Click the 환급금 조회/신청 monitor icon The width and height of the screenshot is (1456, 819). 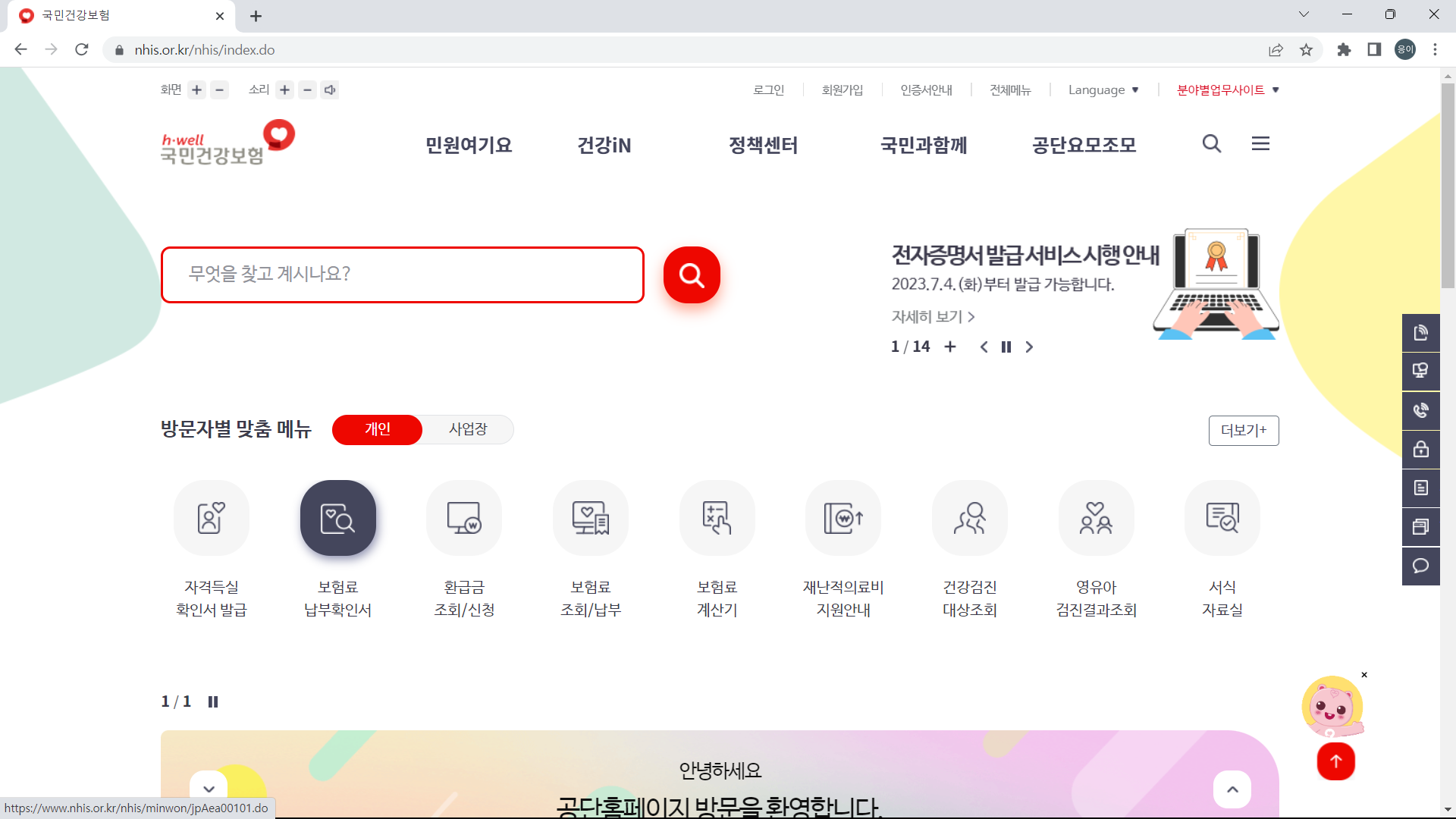(464, 518)
